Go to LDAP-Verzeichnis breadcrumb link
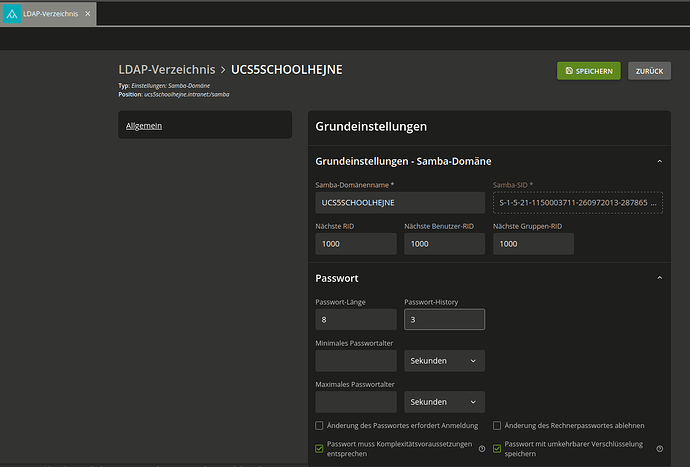The height and width of the screenshot is (467, 690). [167, 70]
